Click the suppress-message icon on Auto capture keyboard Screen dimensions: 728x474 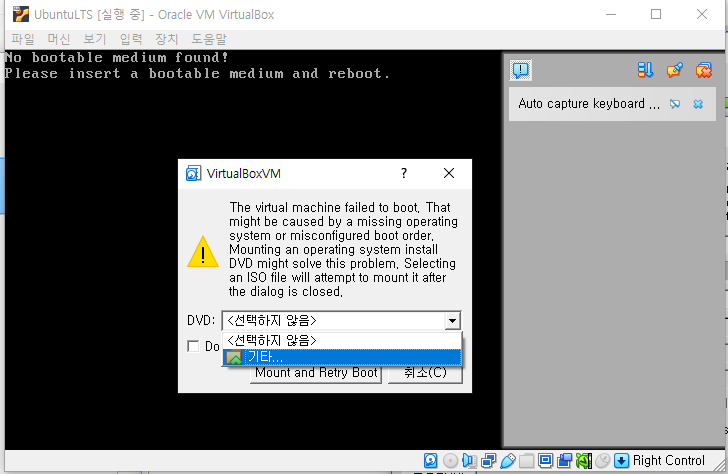coord(675,104)
